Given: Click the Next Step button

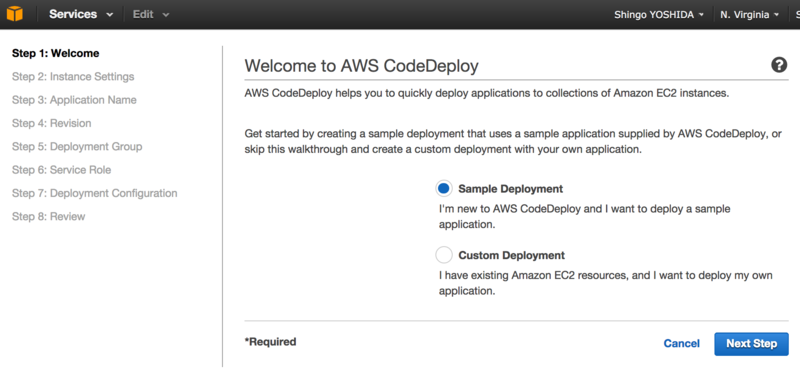Looking at the screenshot, I should click(752, 344).
